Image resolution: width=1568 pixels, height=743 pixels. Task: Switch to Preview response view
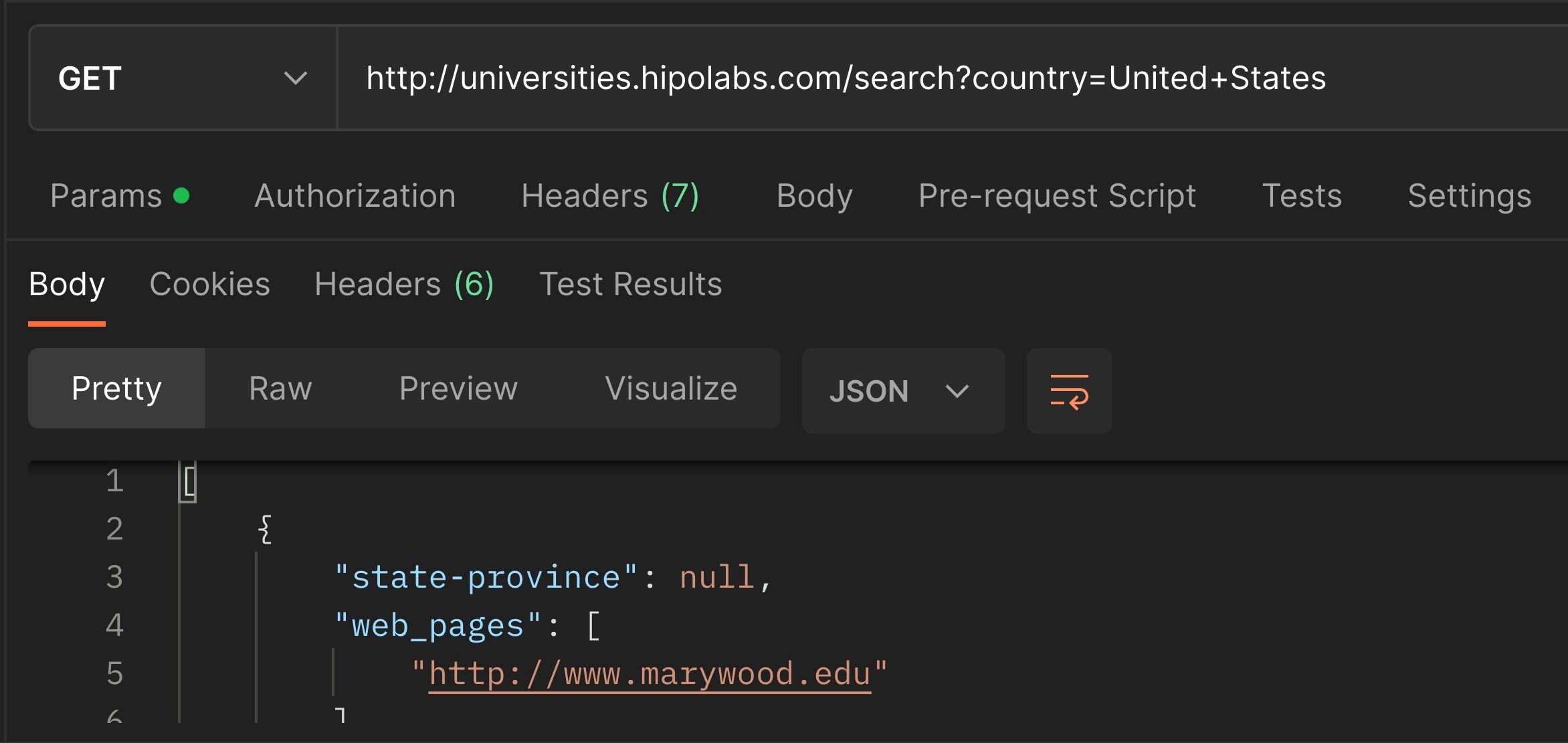458,389
